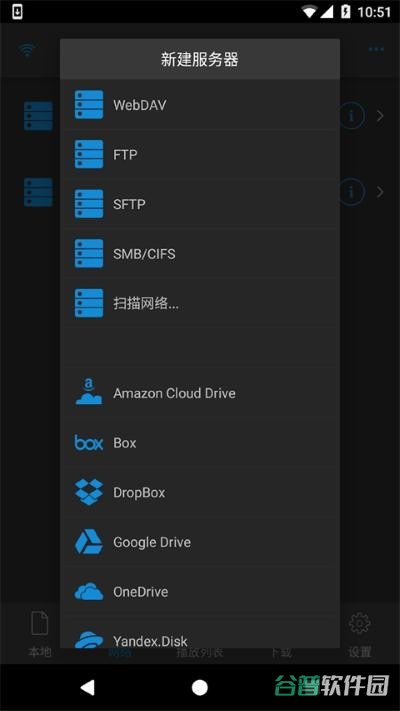This screenshot has width=400, height=711.
Task: Expand the first background server's chevron
Action: point(380,116)
